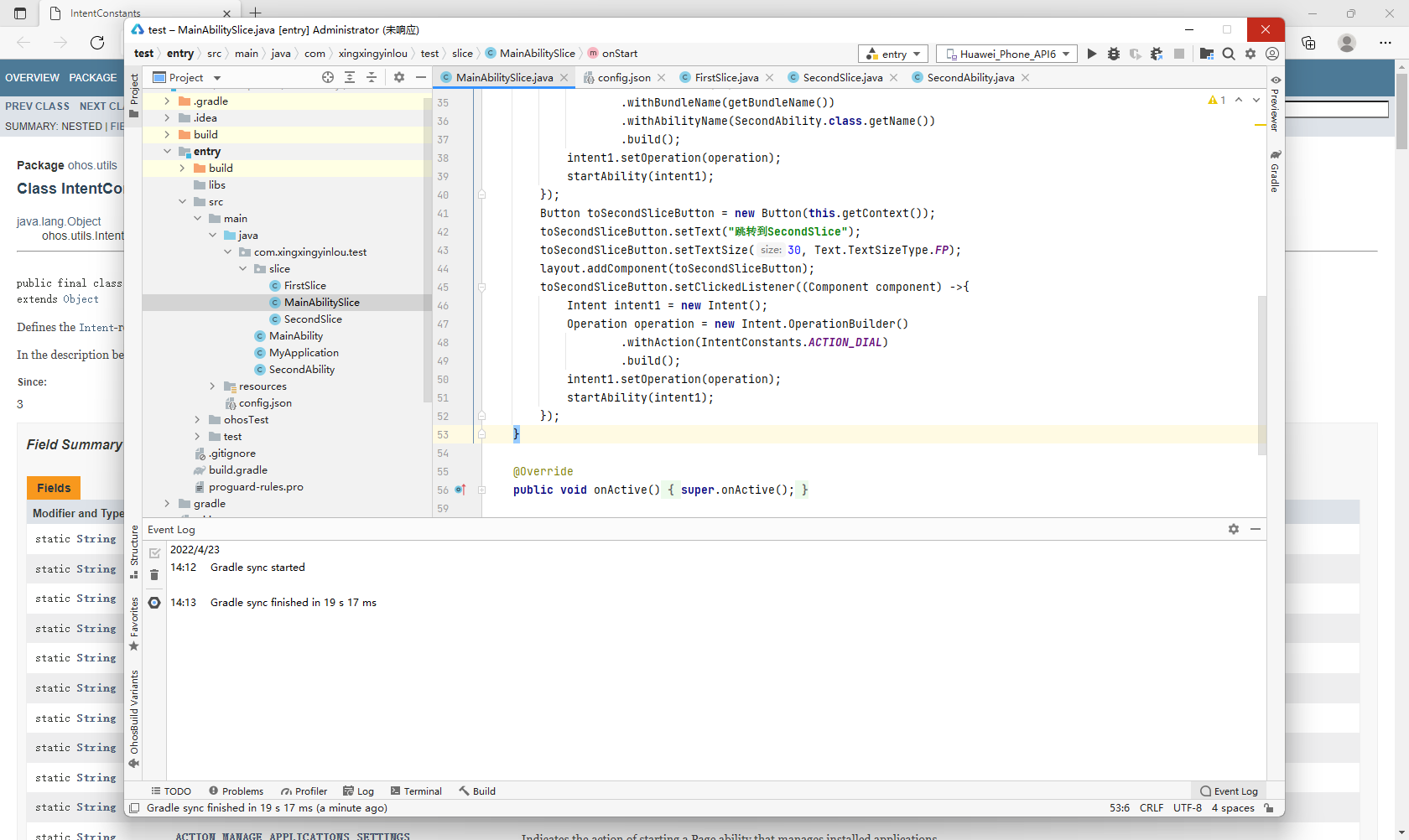Toggle the Previewer side panel
Screen dimensions: 1409x840
click(x=1275, y=102)
